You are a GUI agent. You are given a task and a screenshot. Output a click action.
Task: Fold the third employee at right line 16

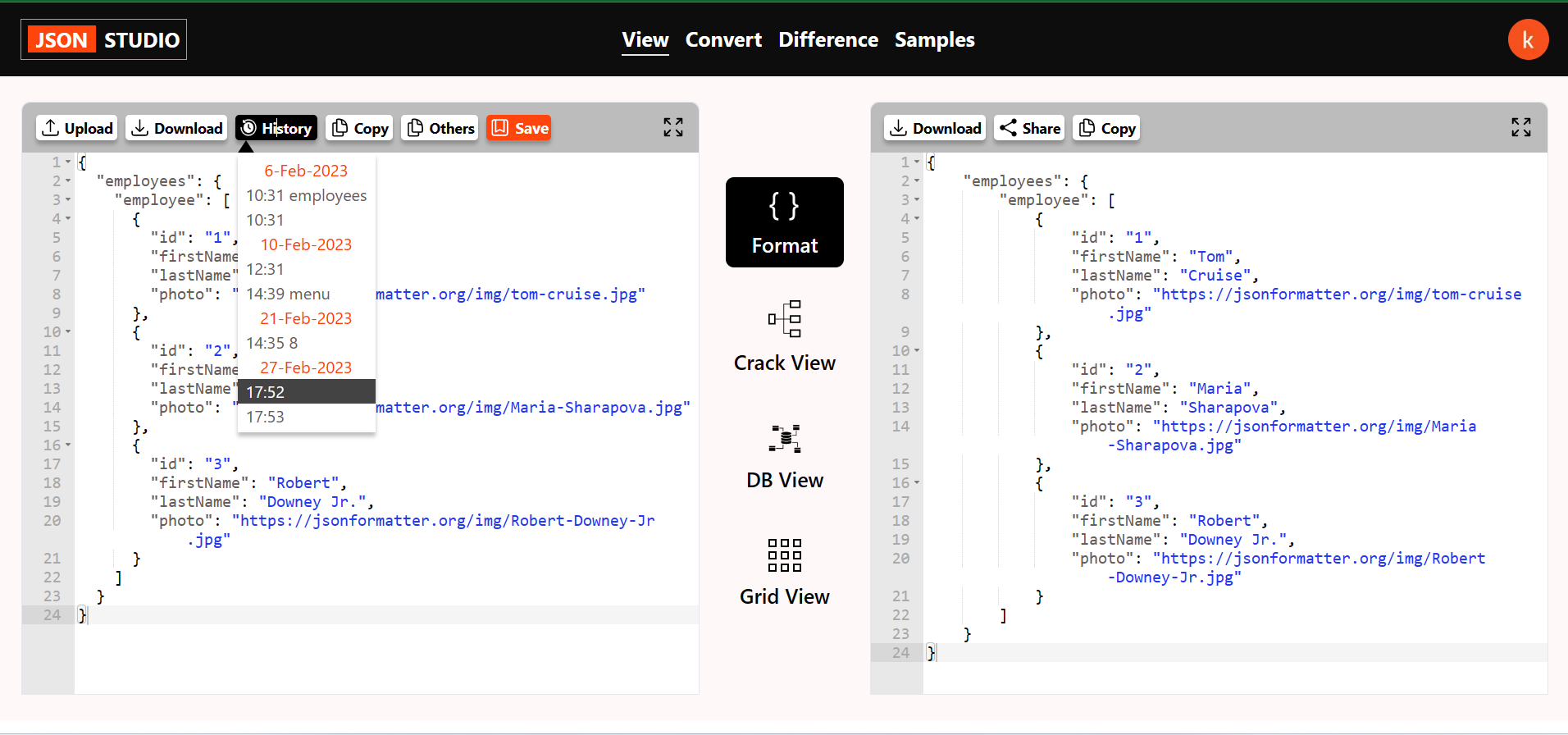click(917, 483)
